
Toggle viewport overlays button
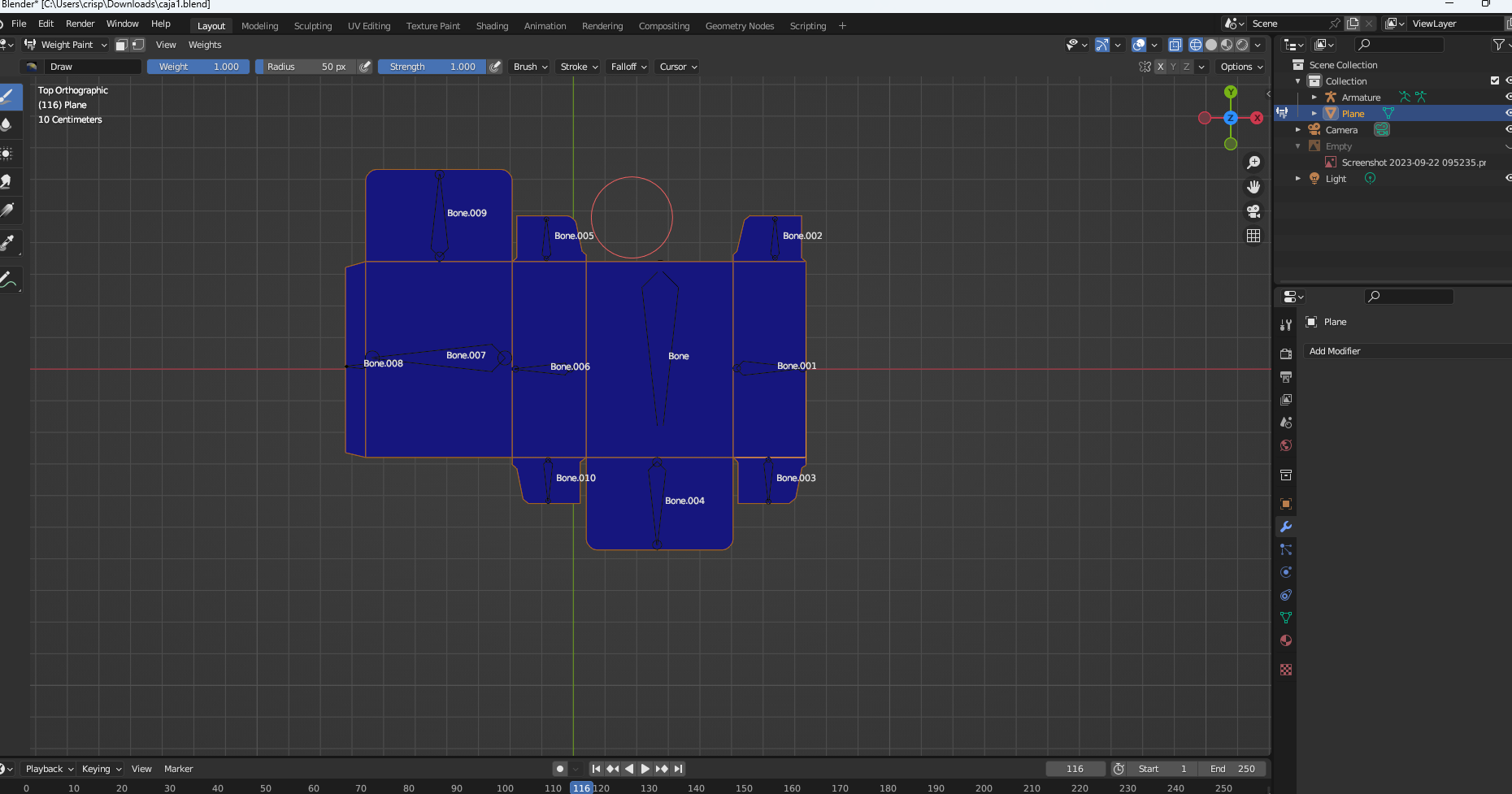tap(1139, 45)
